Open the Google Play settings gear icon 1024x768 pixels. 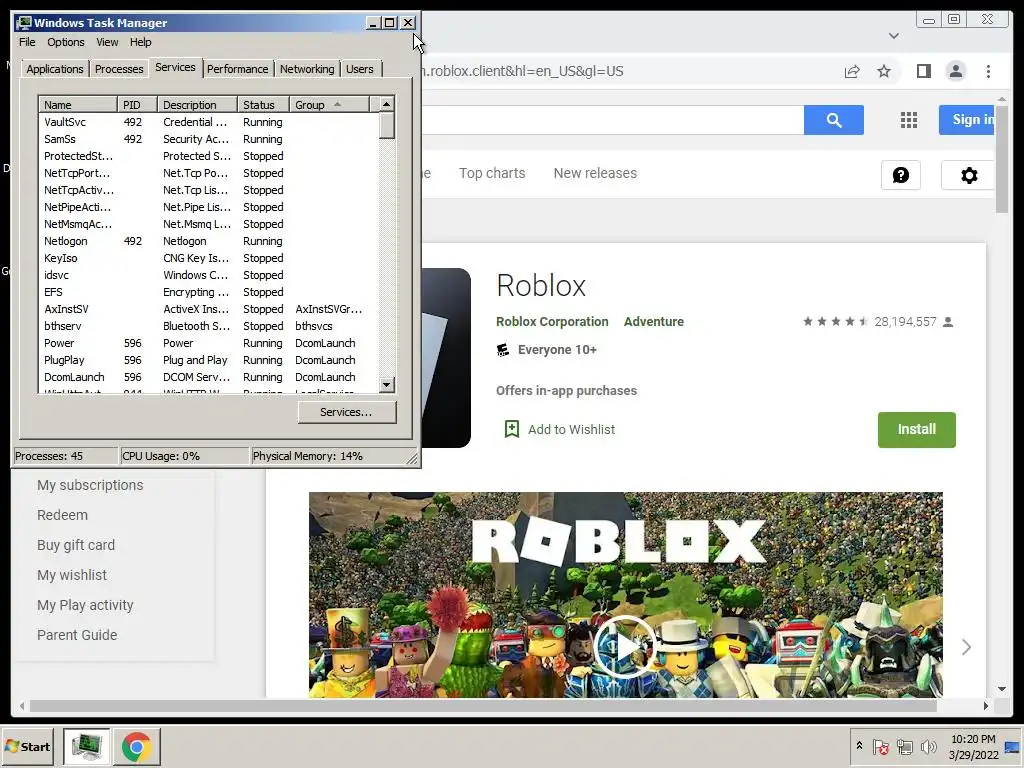click(x=969, y=175)
